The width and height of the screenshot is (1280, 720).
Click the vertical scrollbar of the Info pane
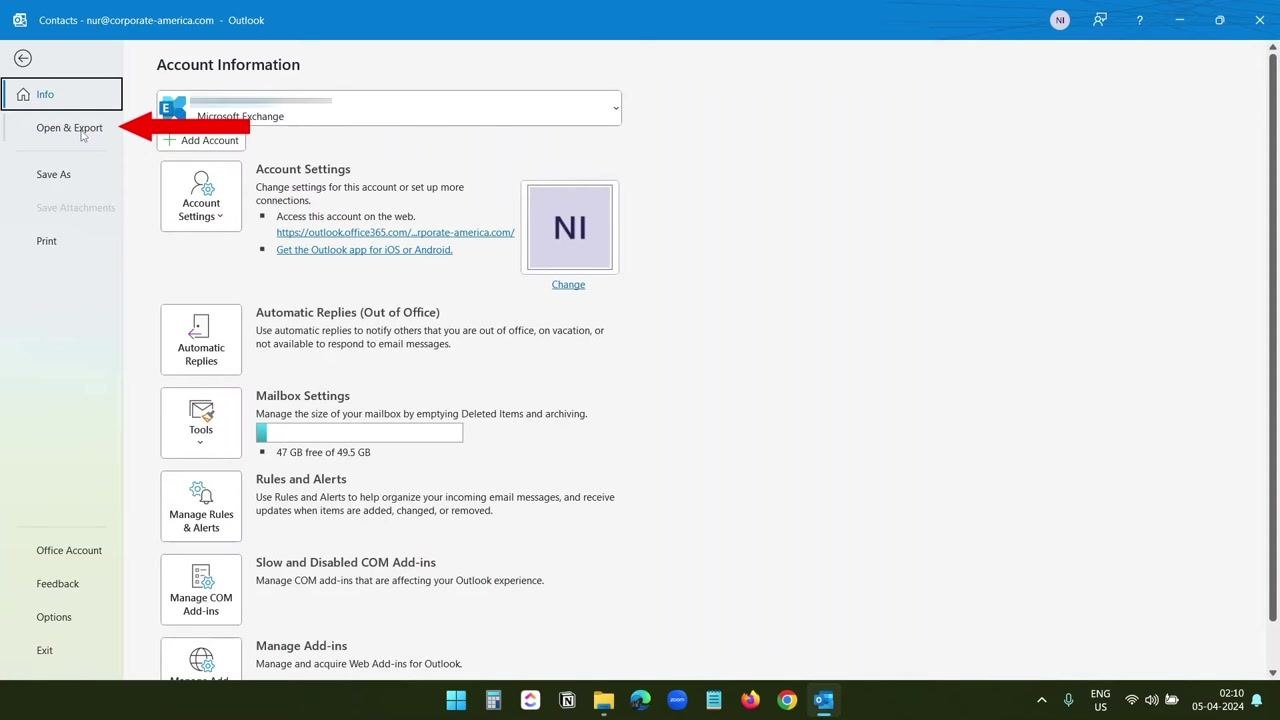click(x=1273, y=340)
